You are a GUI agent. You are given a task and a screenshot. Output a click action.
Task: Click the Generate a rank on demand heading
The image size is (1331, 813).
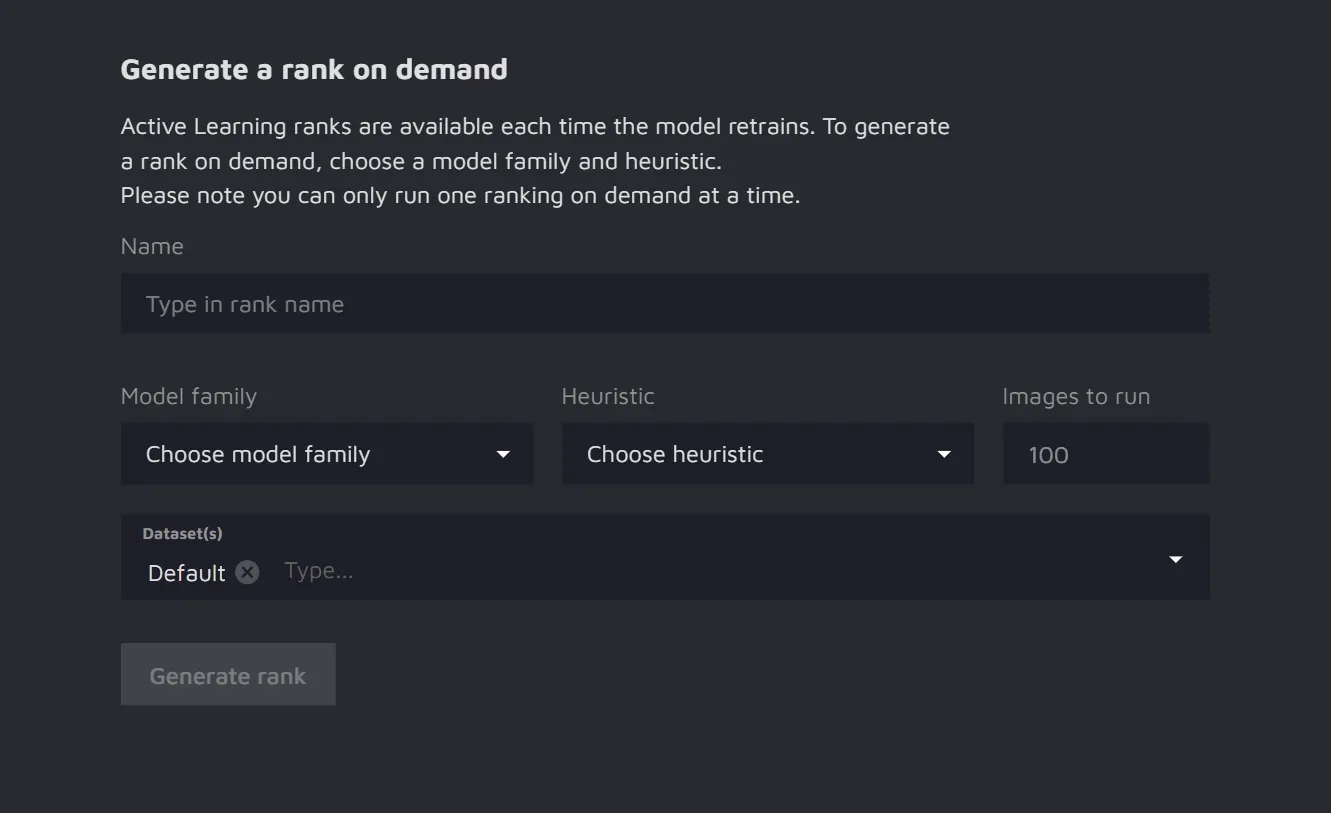(x=314, y=70)
